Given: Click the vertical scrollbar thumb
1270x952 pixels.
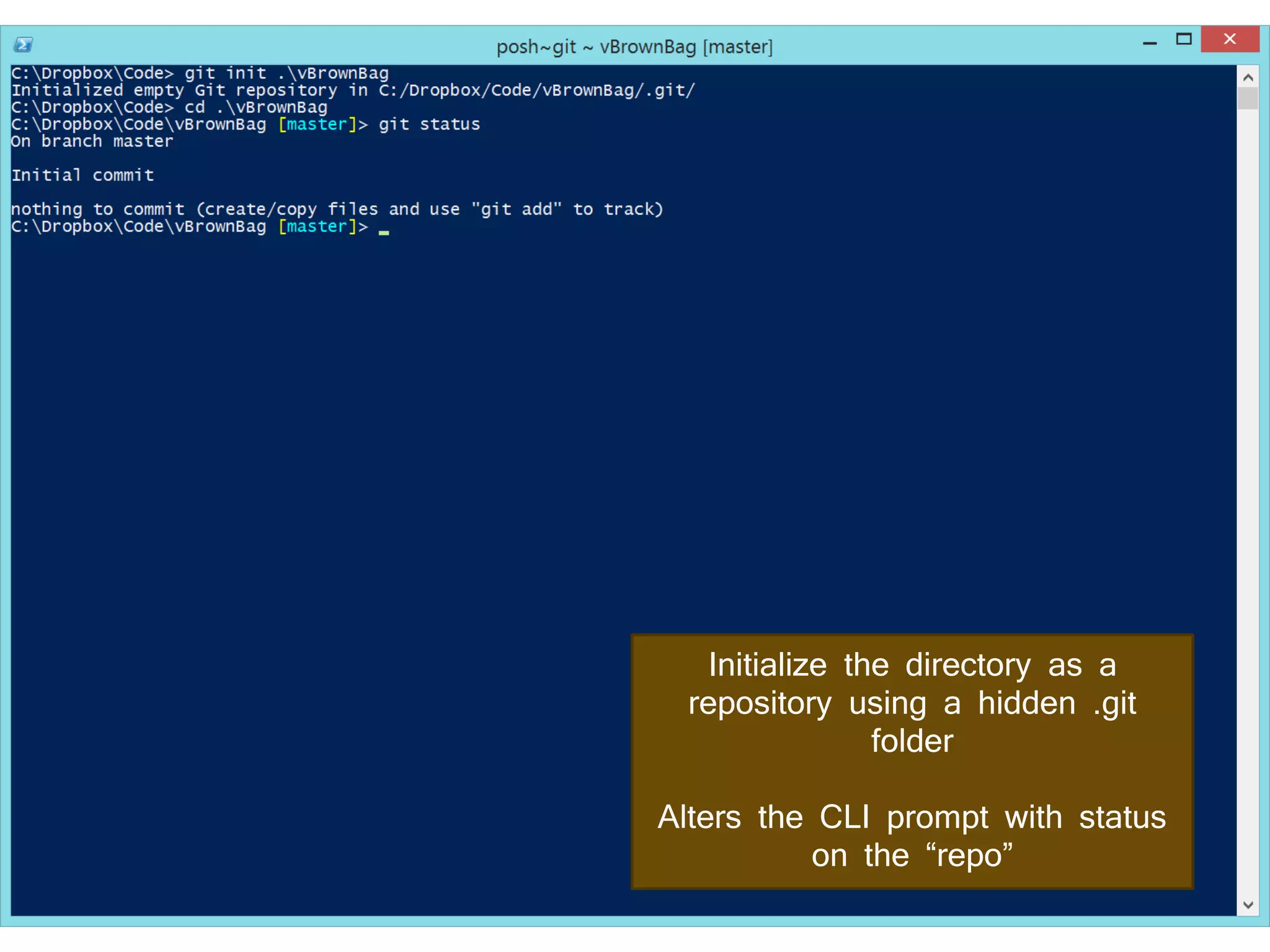Looking at the screenshot, I should coord(1248,99).
